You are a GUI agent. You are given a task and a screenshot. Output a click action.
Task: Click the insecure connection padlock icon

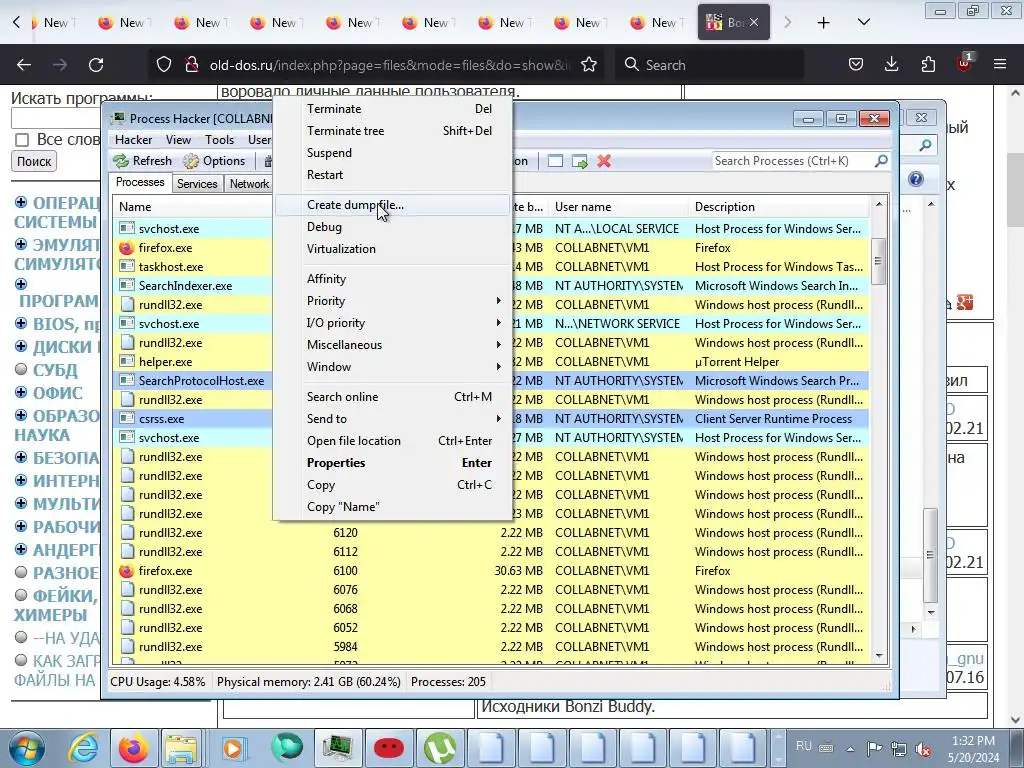(191, 65)
